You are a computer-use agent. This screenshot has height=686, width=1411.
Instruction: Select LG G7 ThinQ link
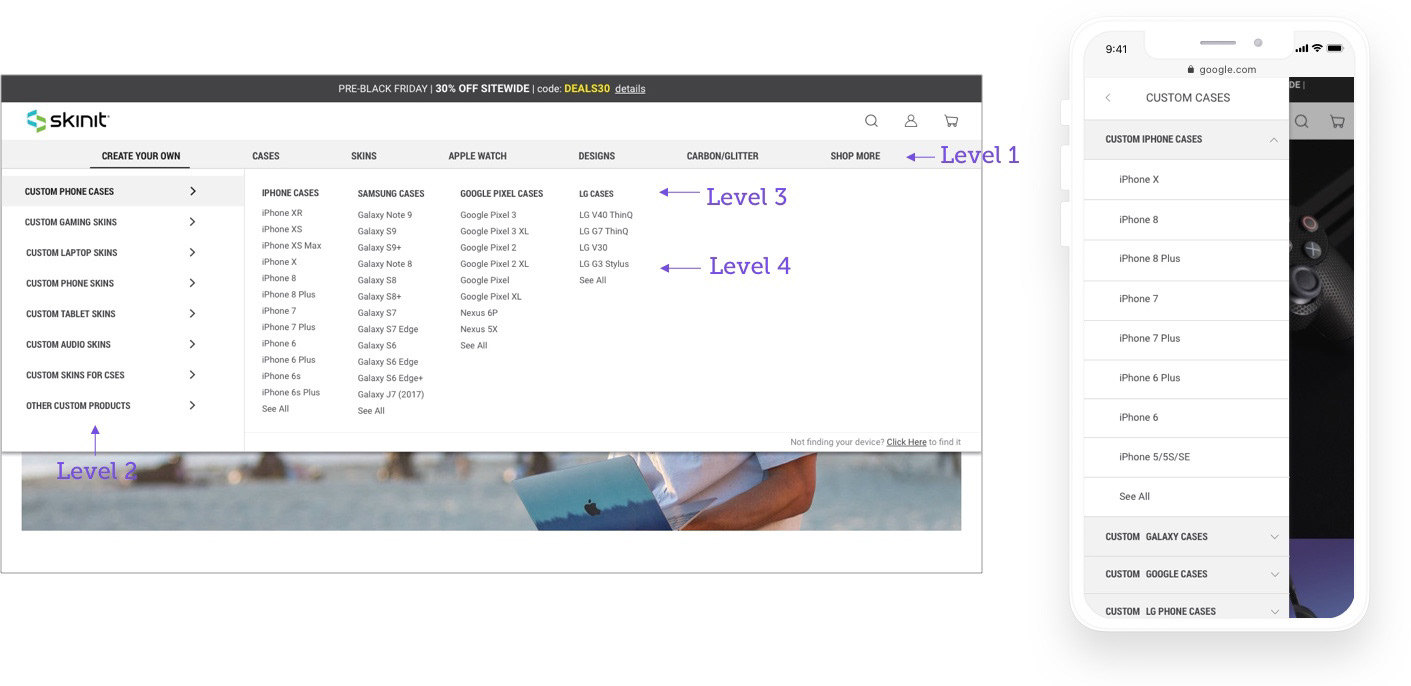click(x=604, y=231)
